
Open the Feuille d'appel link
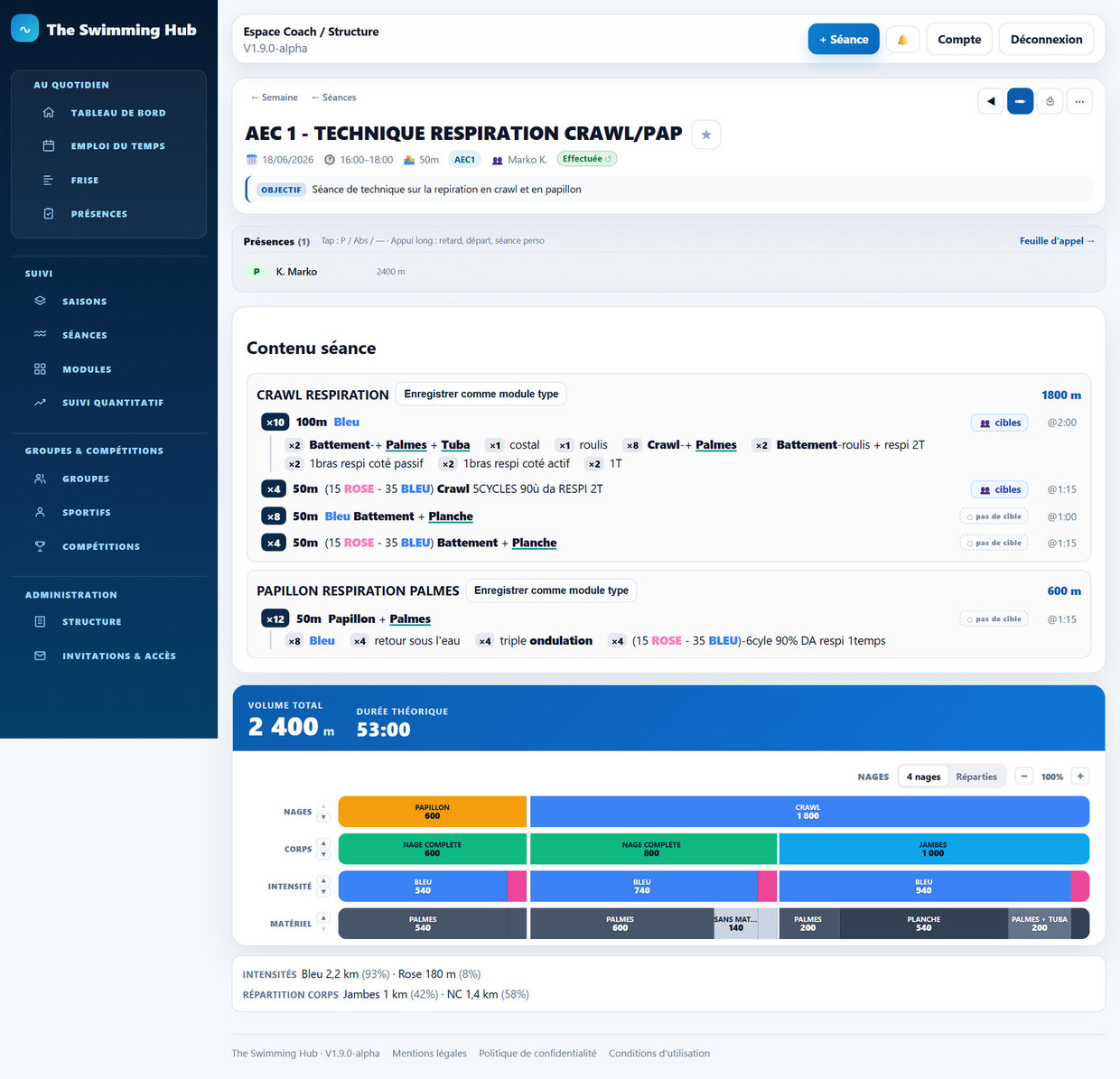click(1057, 241)
